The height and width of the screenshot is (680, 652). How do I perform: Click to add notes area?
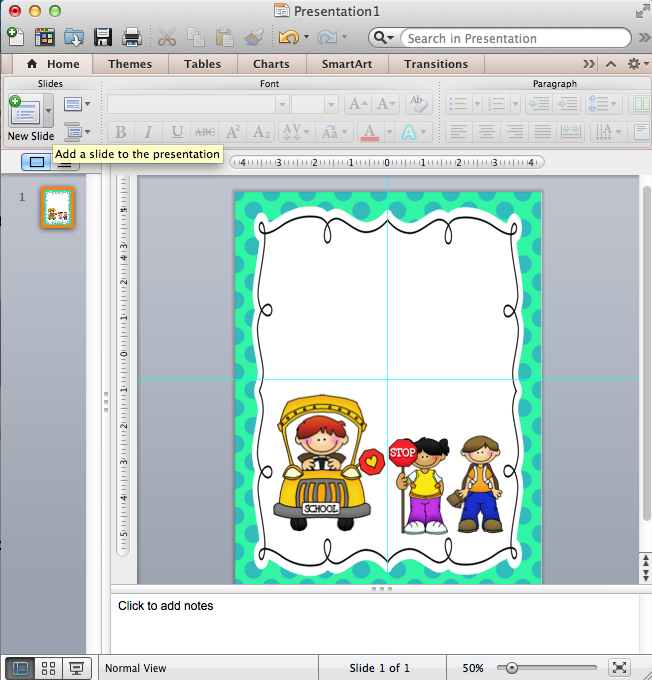coord(375,623)
